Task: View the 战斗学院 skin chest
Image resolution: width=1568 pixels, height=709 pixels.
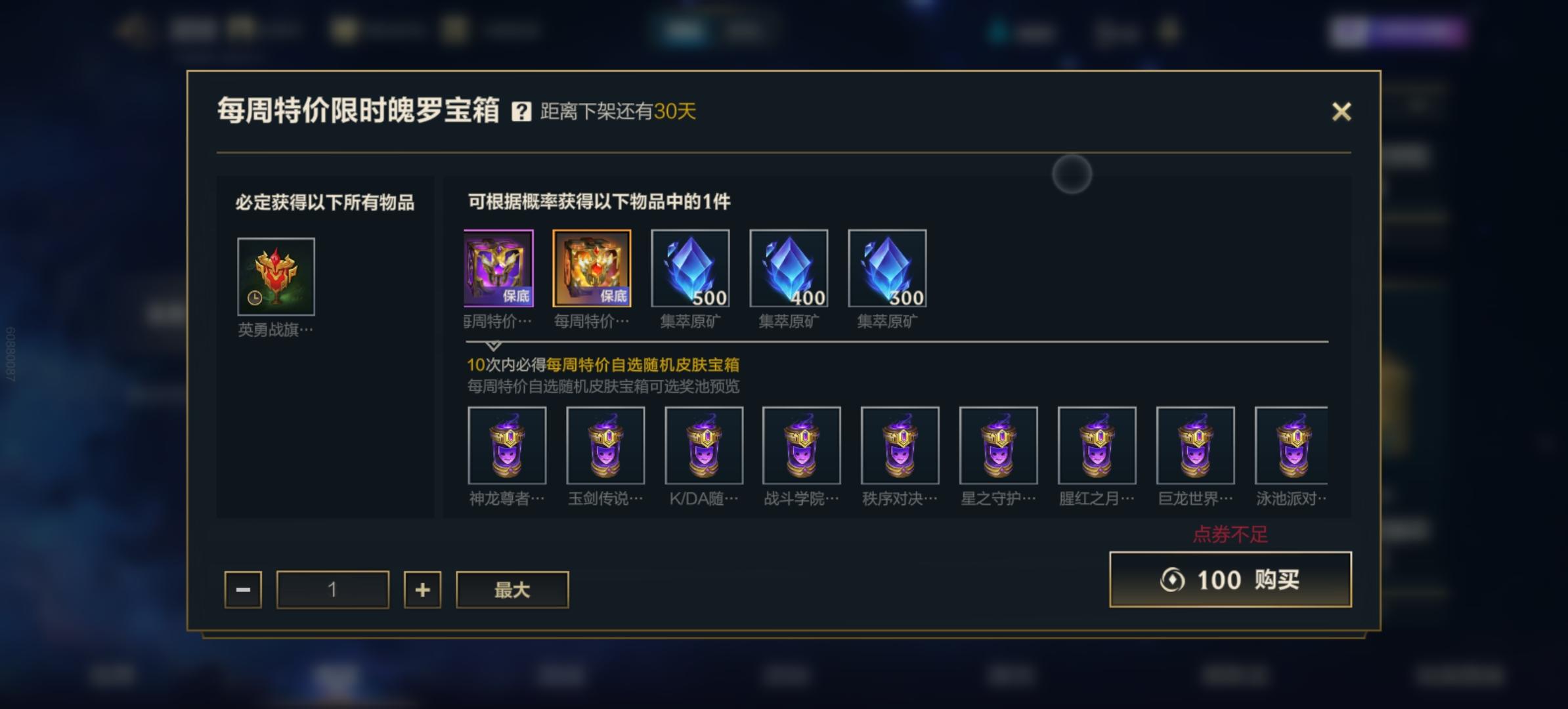Action: [802, 445]
